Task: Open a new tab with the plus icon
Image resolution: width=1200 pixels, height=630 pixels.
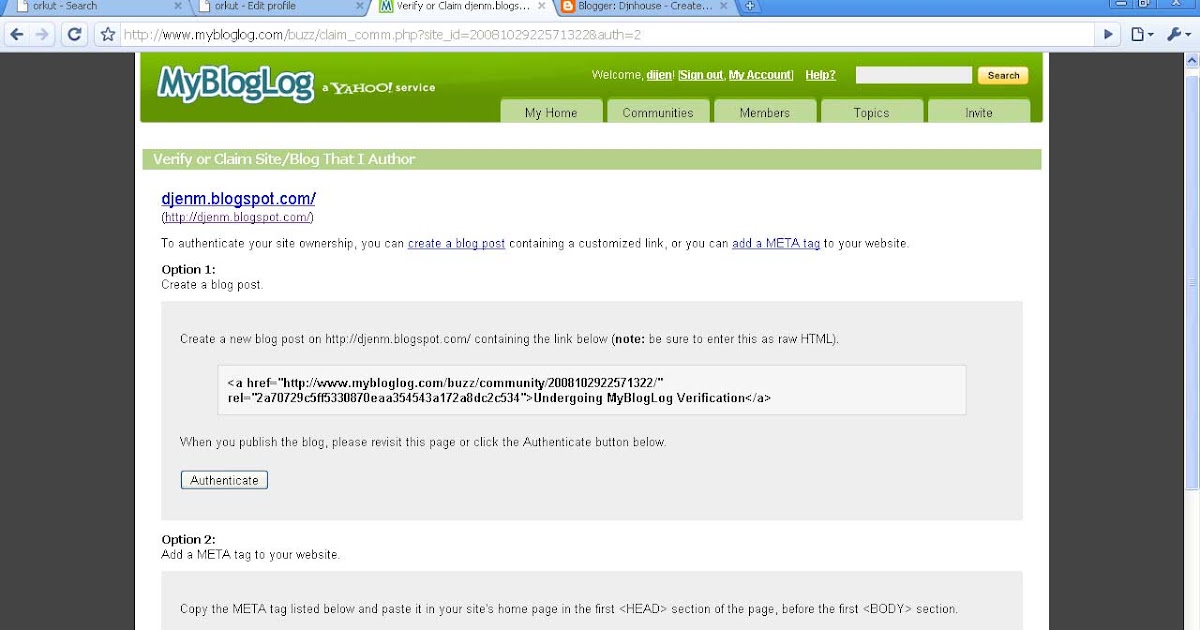Action: [x=751, y=7]
